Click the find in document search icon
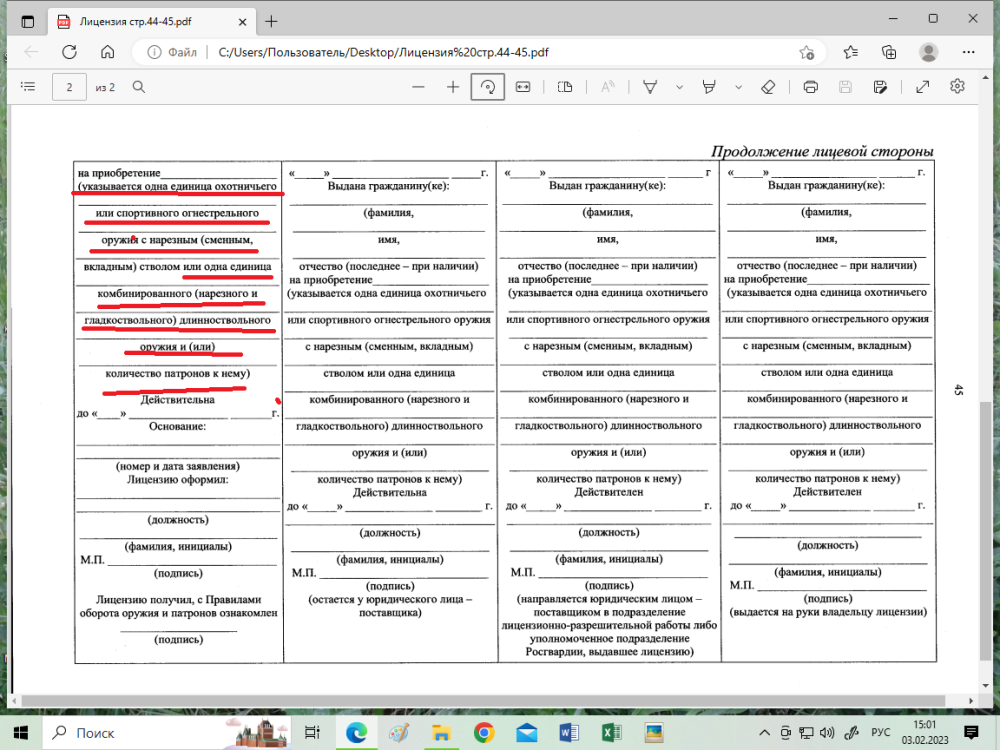Viewport: 1000px width, 750px height. pos(139,87)
